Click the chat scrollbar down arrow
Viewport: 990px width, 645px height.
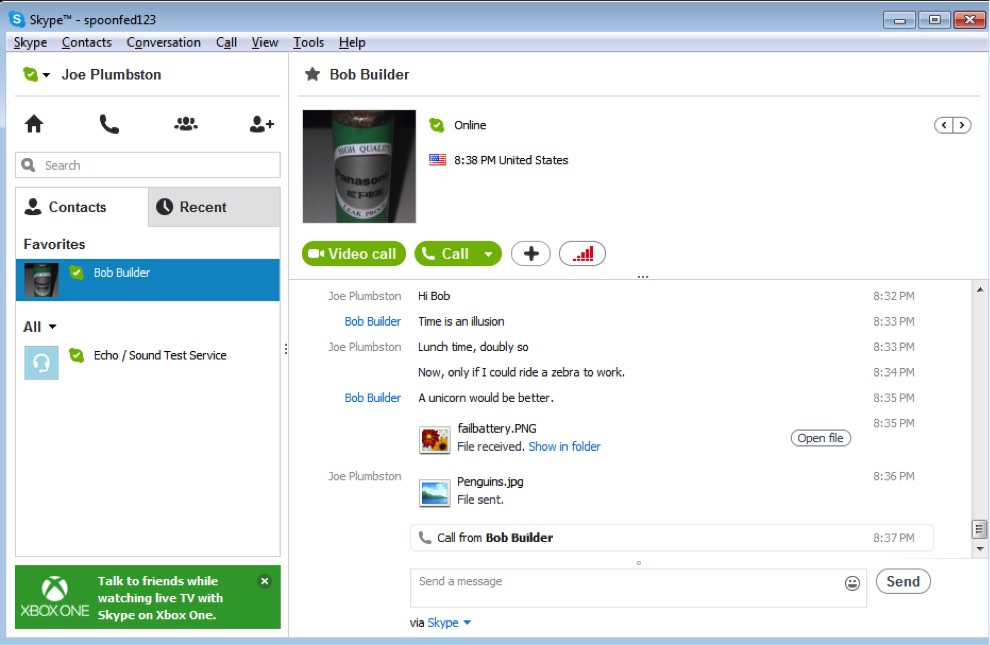(x=979, y=548)
